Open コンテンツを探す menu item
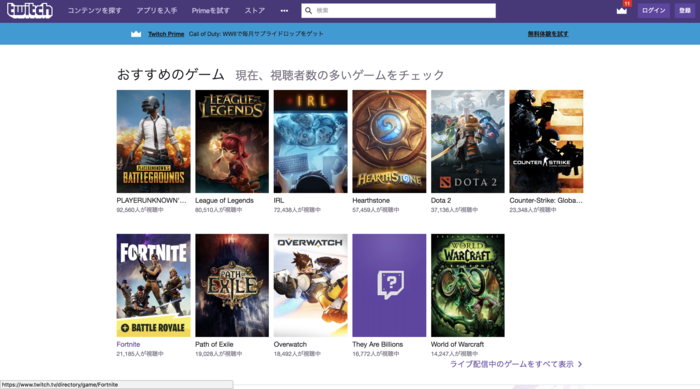The image size is (700, 389). click(95, 11)
